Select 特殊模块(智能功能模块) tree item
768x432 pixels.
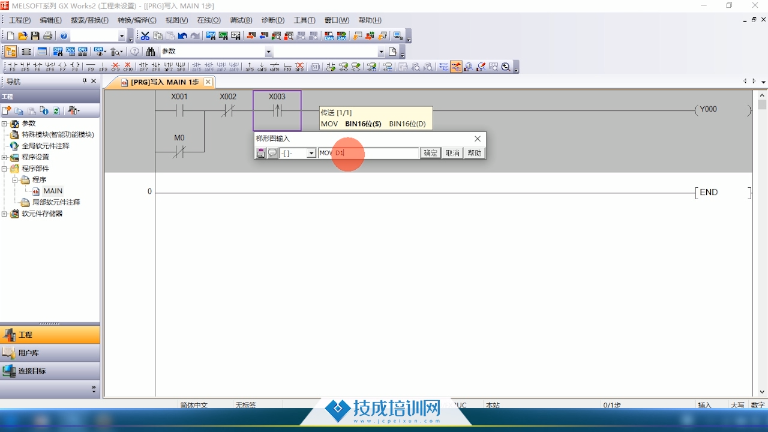coord(58,134)
